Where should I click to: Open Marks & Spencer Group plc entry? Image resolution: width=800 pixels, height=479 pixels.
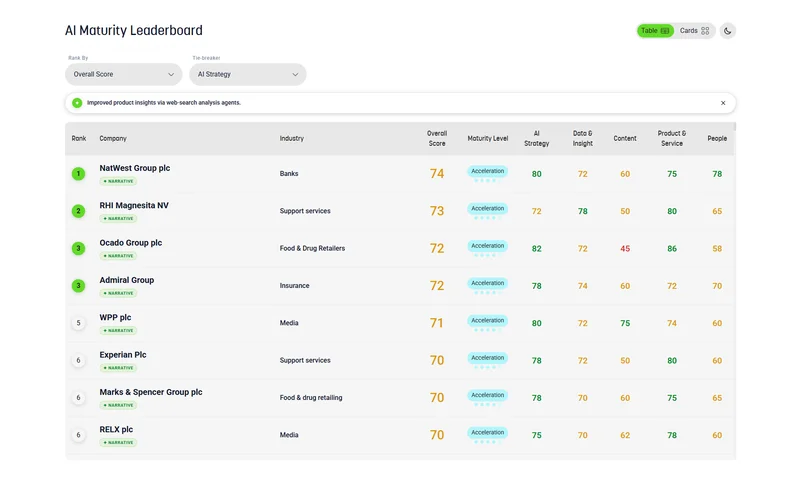pos(151,392)
